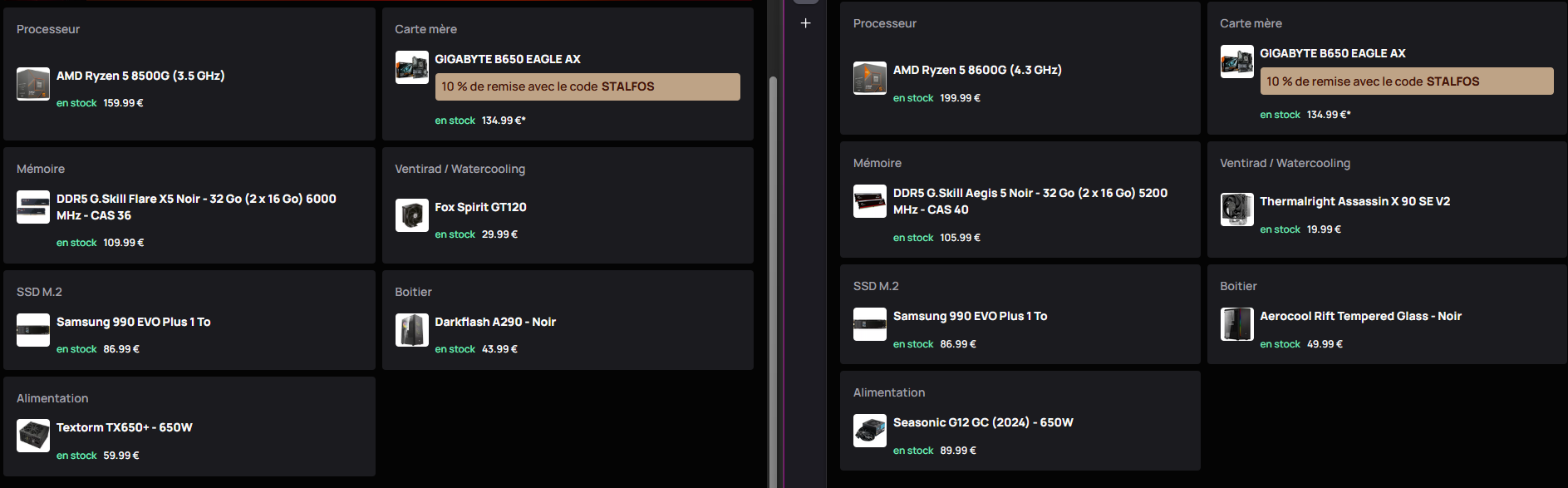Viewport: 1568px width, 488px height.
Task: Open DDR5 G.Skill Flare X5 Noir product link
Action: pyautogui.click(x=196, y=207)
